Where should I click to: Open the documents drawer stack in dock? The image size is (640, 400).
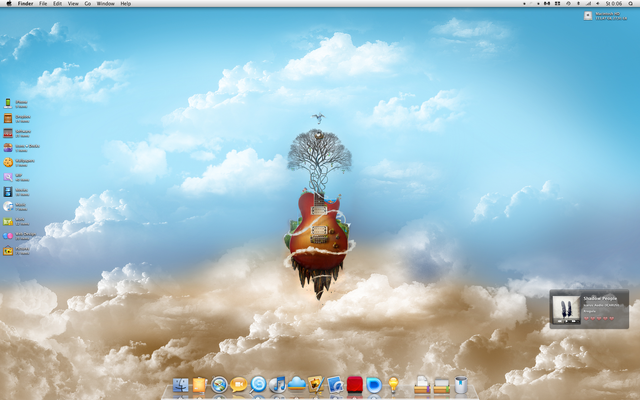pos(422,384)
